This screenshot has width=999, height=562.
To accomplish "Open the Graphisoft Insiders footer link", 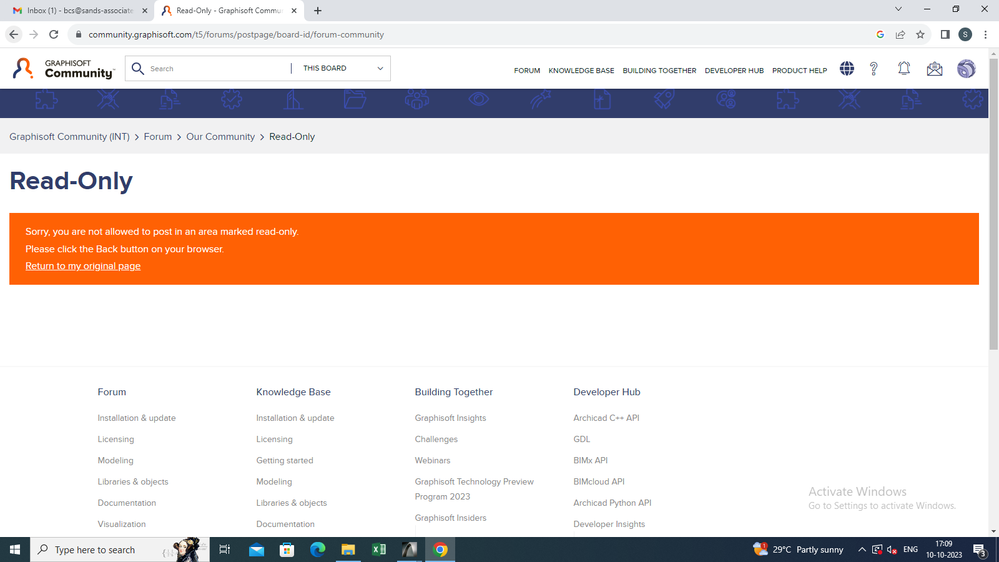I will tap(450, 517).
